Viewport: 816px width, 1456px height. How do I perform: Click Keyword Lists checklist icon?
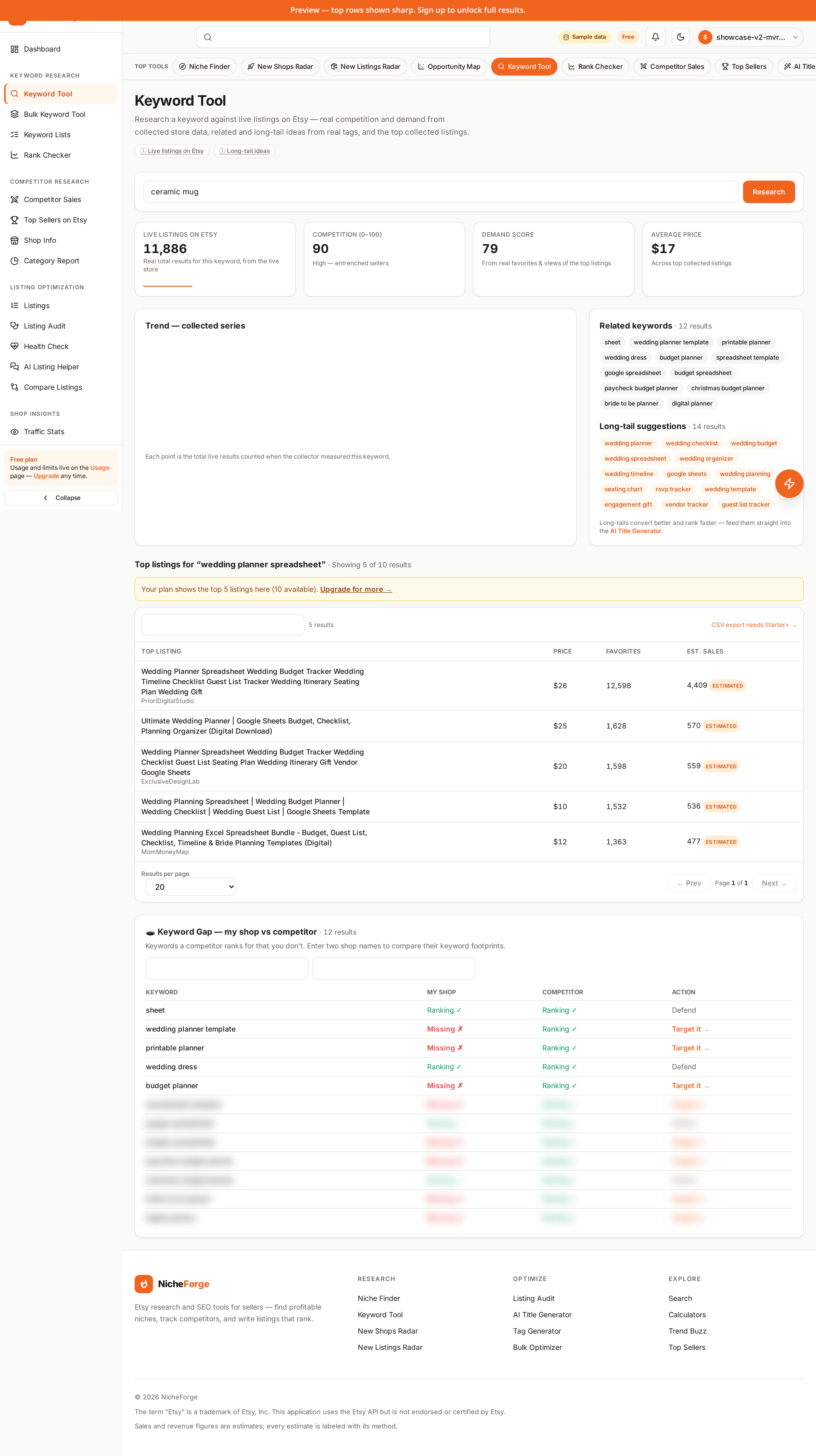point(15,134)
